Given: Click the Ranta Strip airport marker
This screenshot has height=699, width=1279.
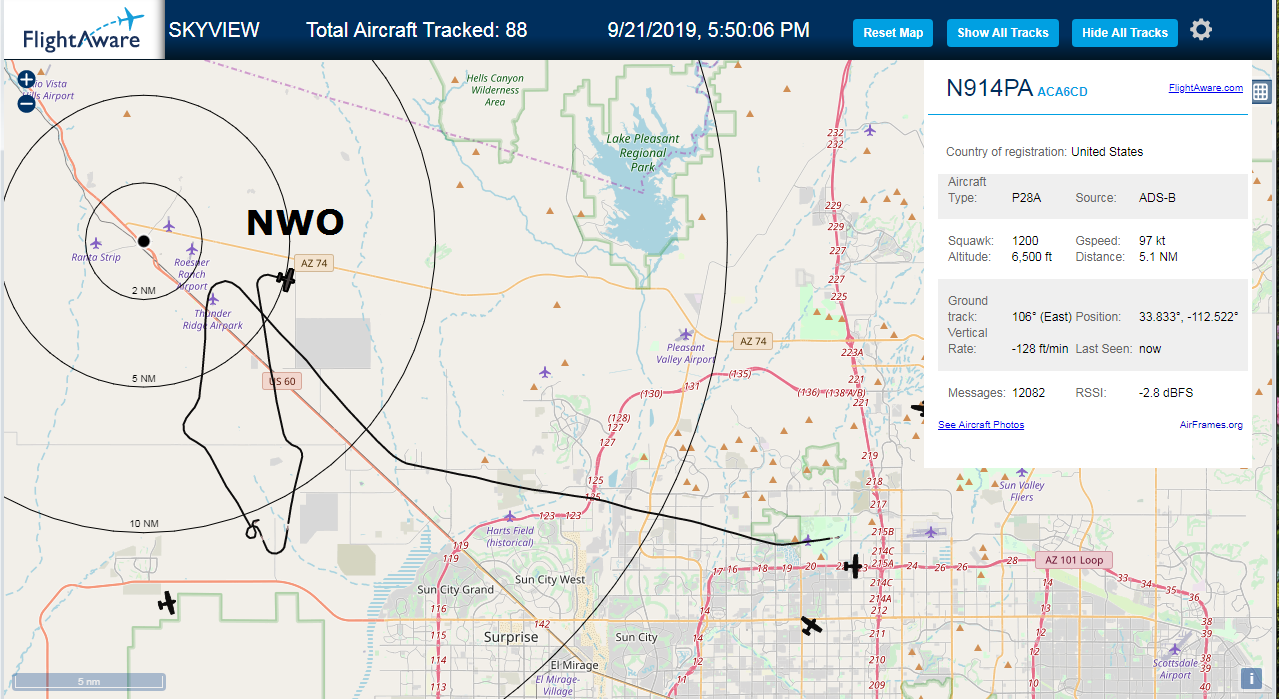Looking at the screenshot, I should pos(96,243).
